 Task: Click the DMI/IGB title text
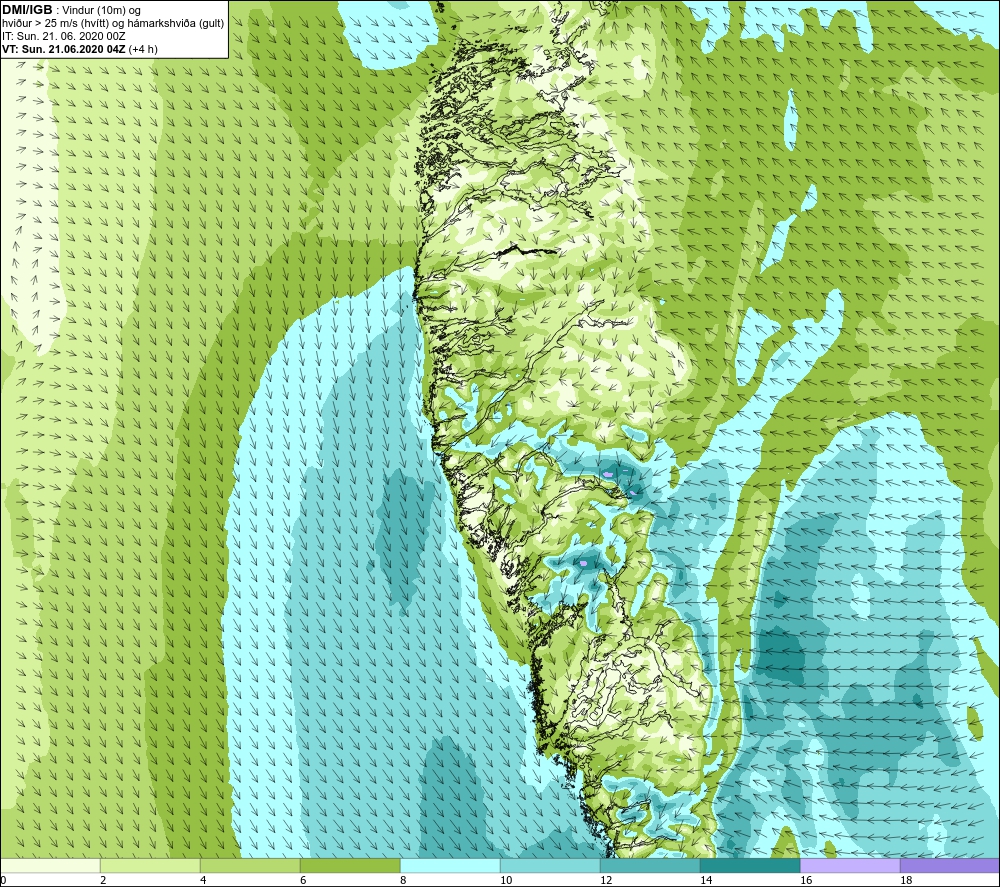(x=27, y=10)
